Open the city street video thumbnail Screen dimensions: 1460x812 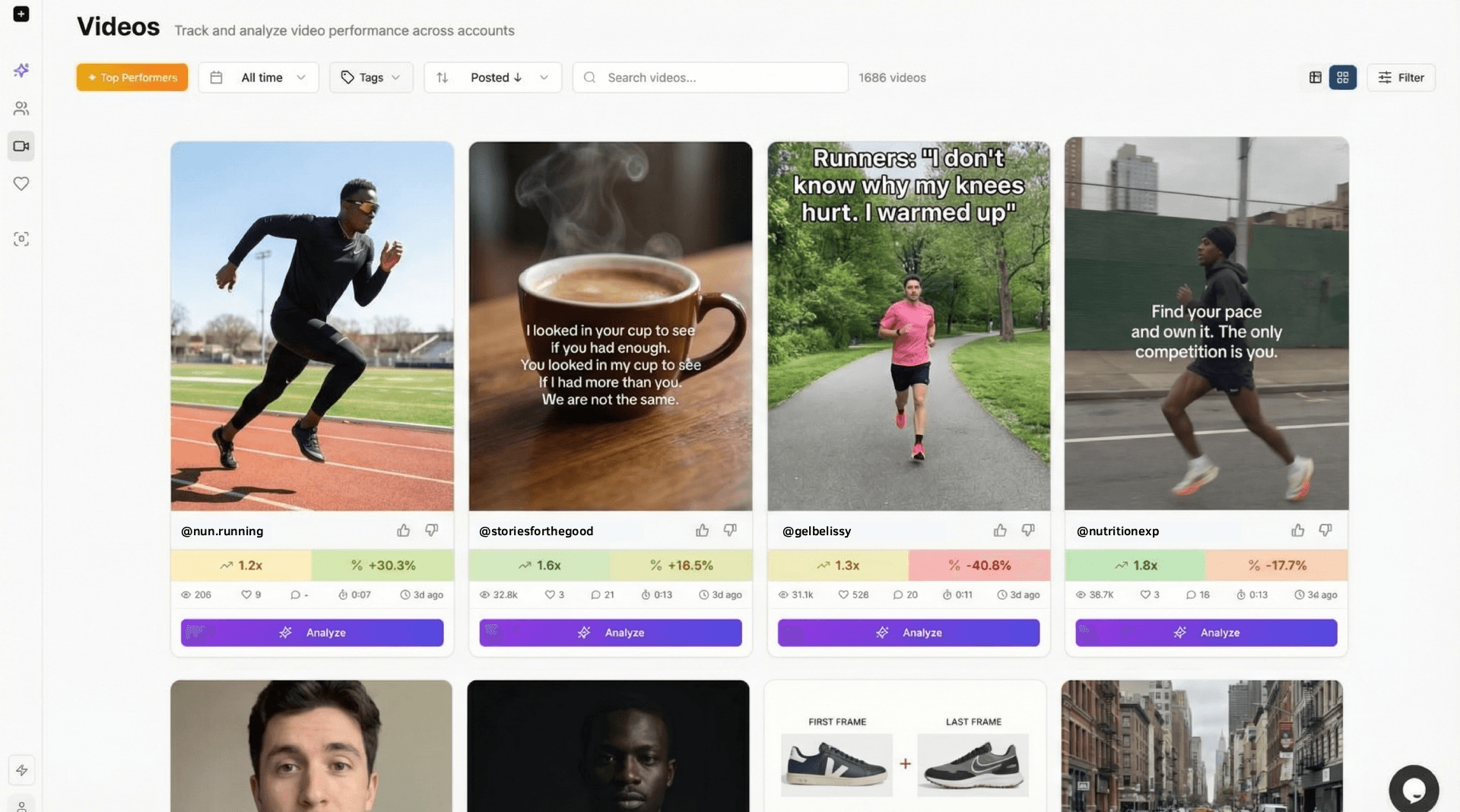[x=1202, y=746]
